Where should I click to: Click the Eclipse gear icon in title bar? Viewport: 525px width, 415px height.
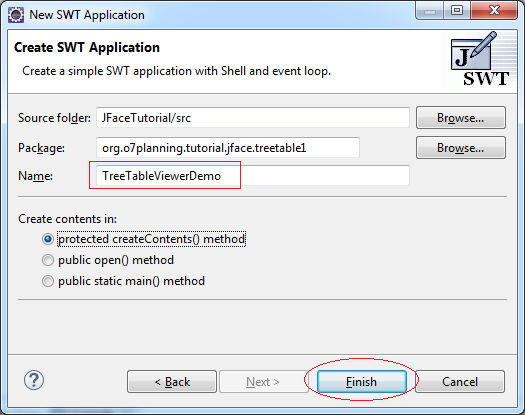click(16, 15)
